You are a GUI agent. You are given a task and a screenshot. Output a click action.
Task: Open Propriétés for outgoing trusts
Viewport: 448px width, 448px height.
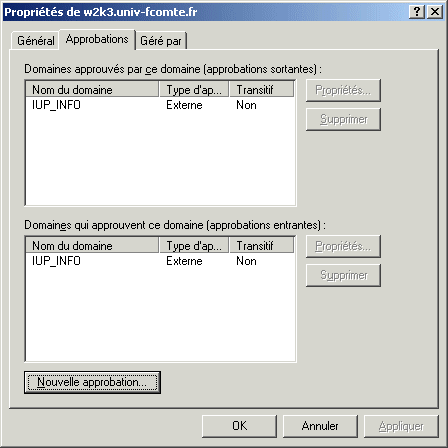[343, 90]
